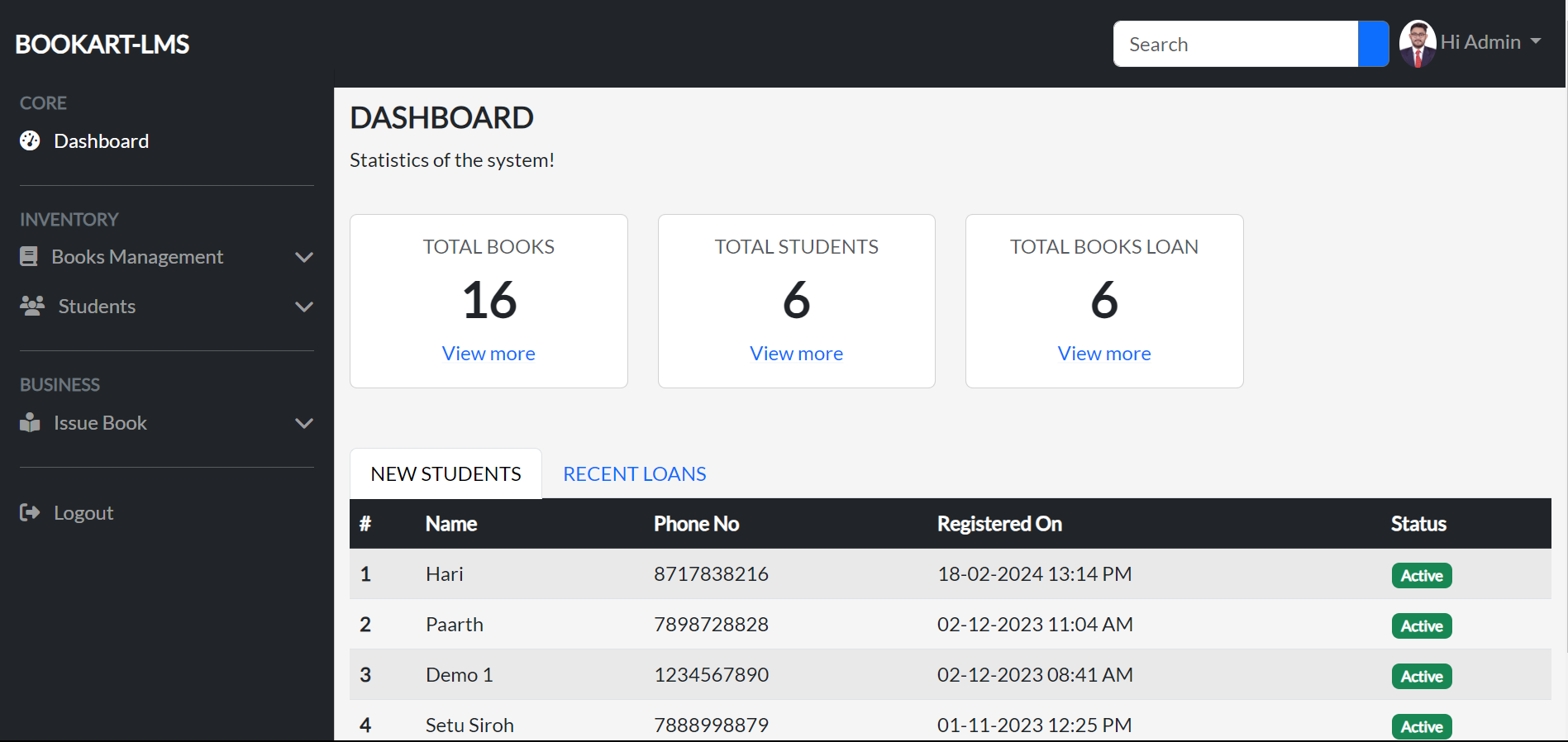Screen dimensions: 1568x742
Task: Open View more under Total Books
Action: (x=489, y=354)
